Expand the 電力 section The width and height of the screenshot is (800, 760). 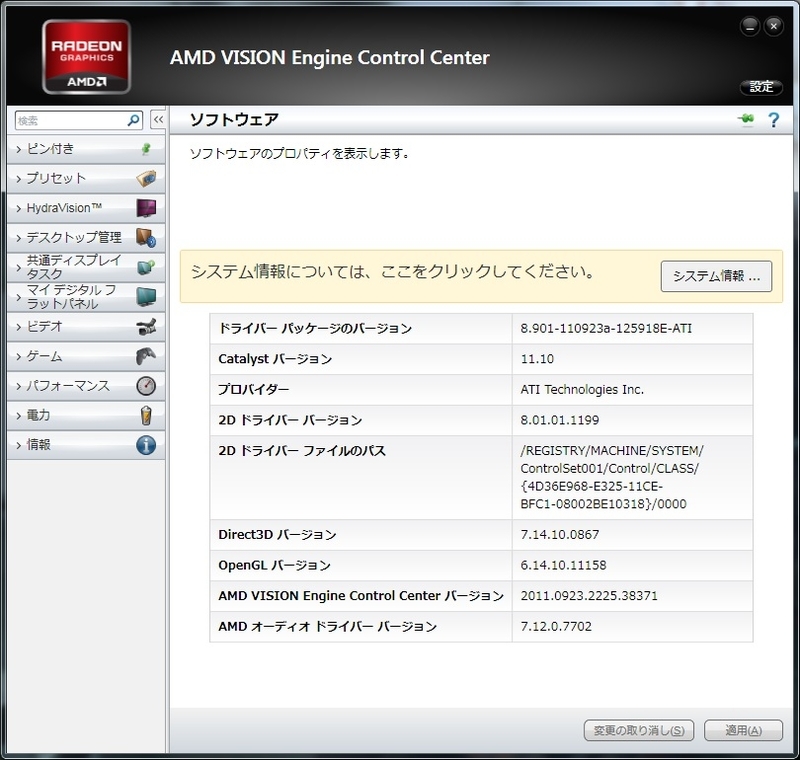point(86,415)
